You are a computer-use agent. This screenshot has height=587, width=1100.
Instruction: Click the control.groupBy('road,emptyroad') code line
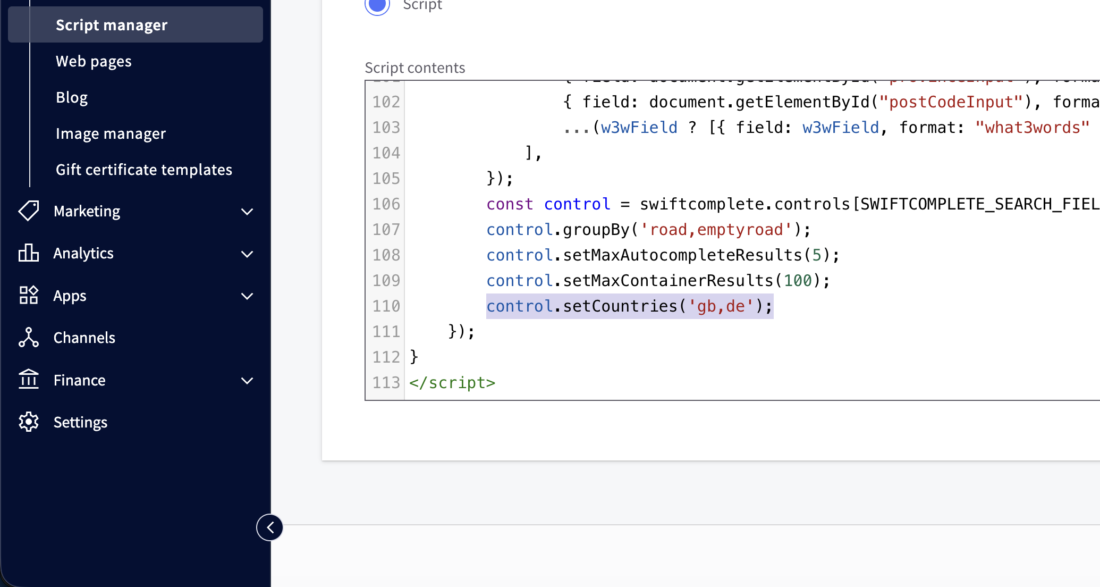648,230
